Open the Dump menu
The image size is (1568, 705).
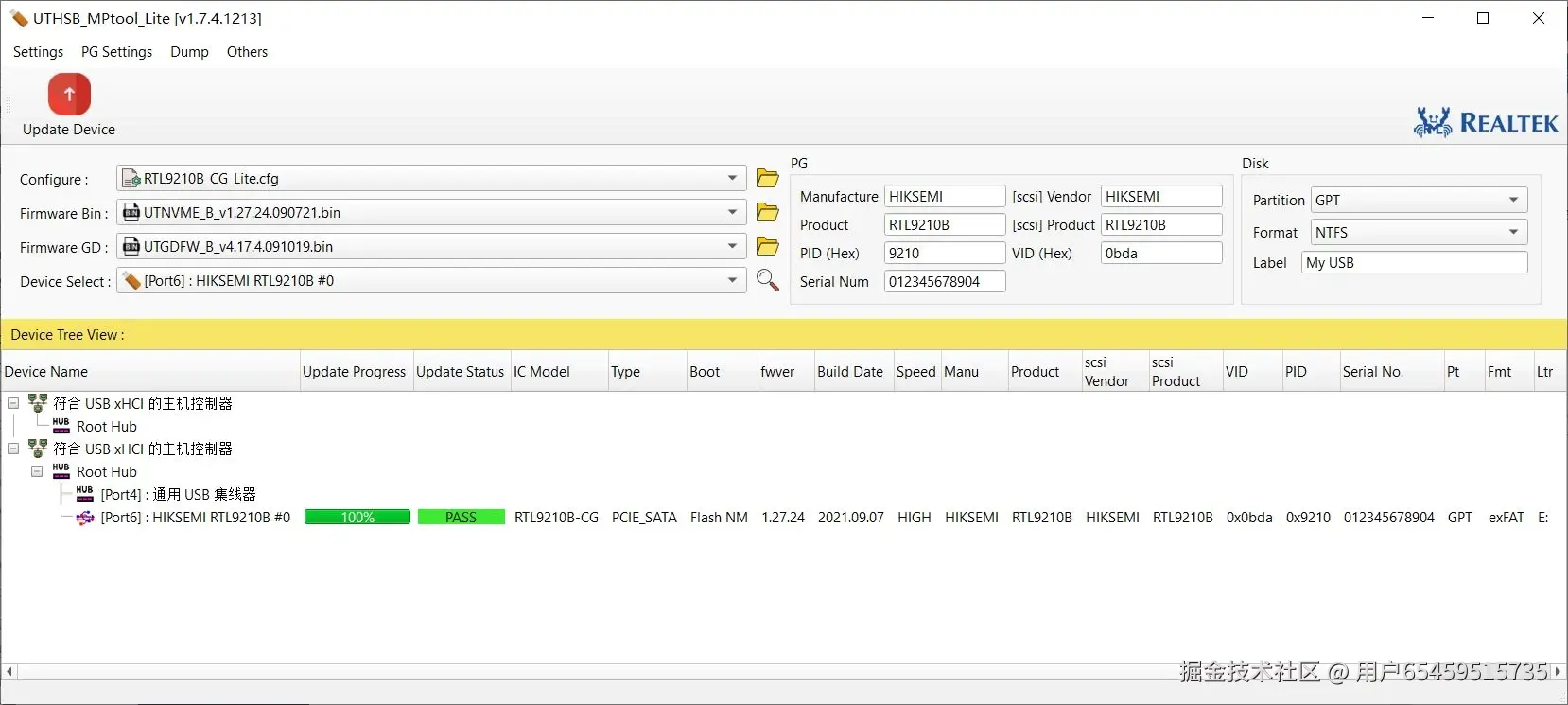(x=189, y=52)
